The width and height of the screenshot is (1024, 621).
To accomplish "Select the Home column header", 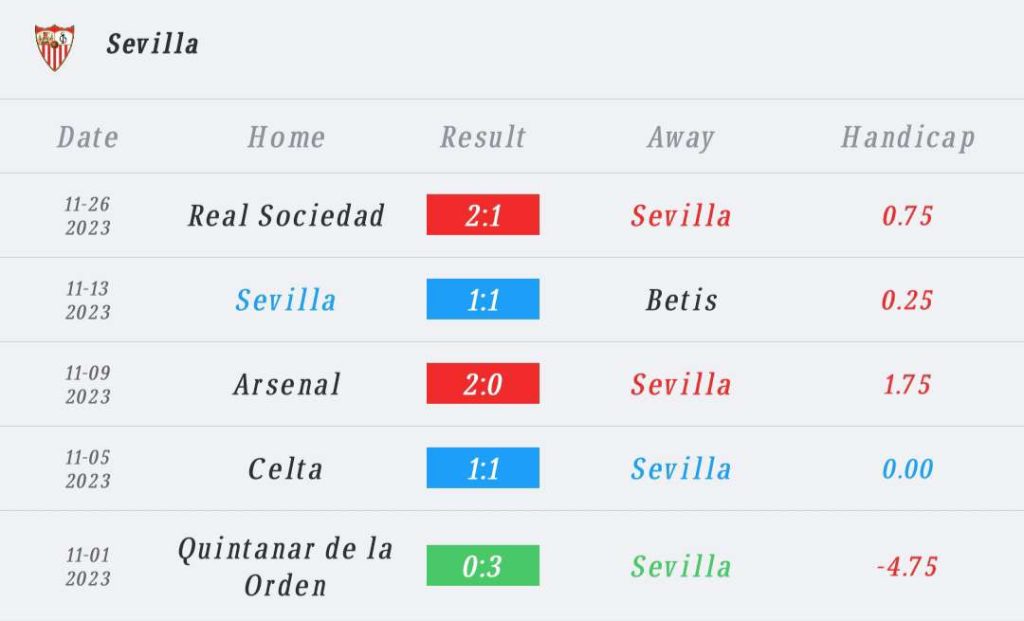I will [286, 137].
